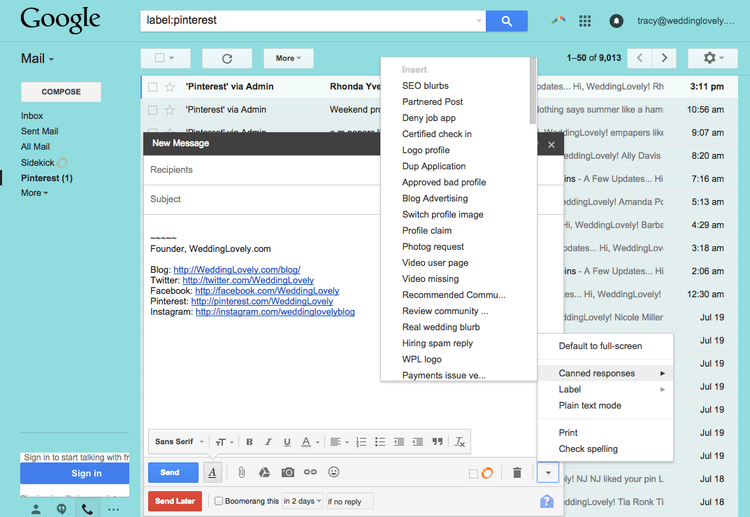Apply quote formatting

coord(437,442)
